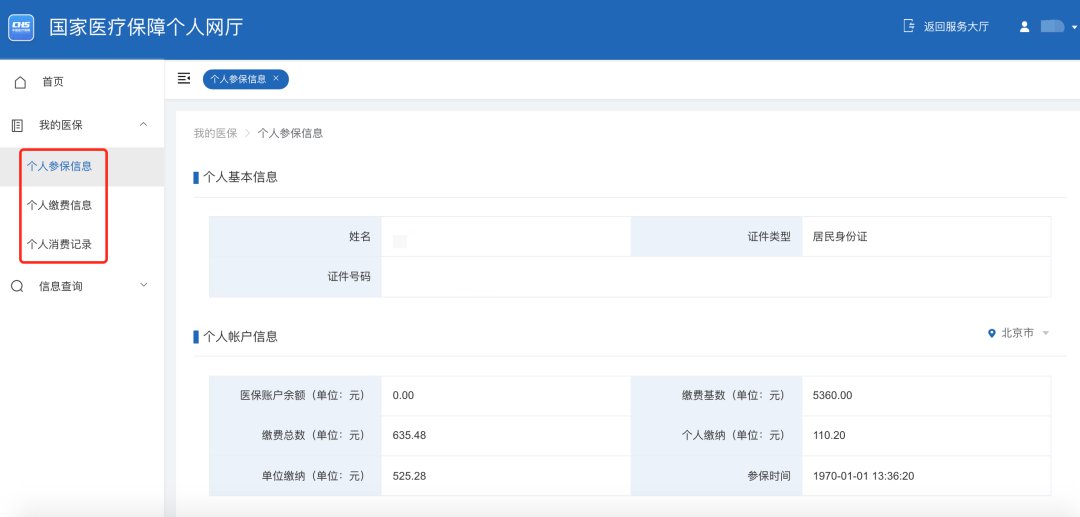Click the 信息查询 magnifier icon

tap(17, 286)
